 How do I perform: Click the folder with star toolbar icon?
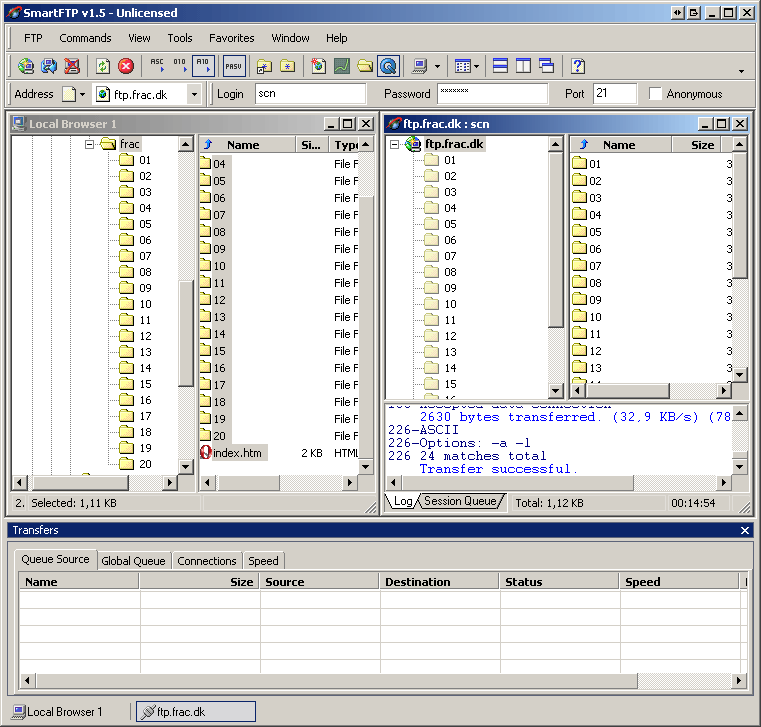(288, 66)
